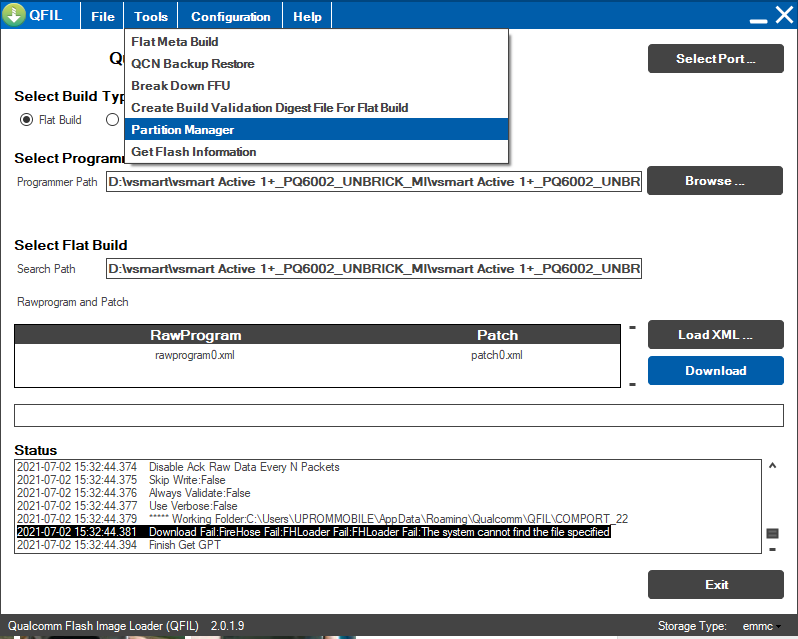Screen dimensions: 798x639
Task: Select the Flat Build radio button
Action: pyautogui.click(x=27, y=120)
